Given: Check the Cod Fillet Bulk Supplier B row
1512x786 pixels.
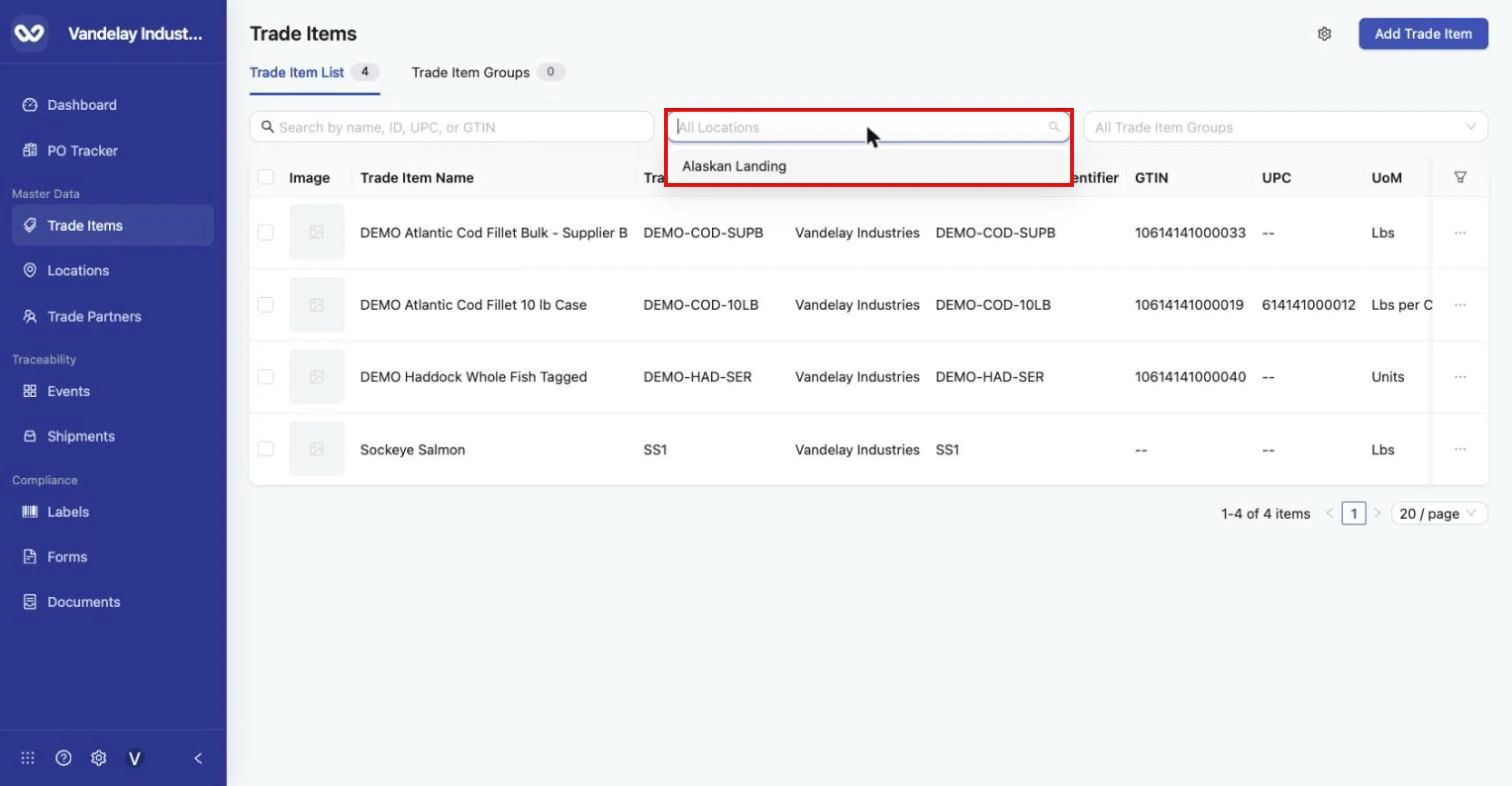Looking at the screenshot, I should point(265,232).
